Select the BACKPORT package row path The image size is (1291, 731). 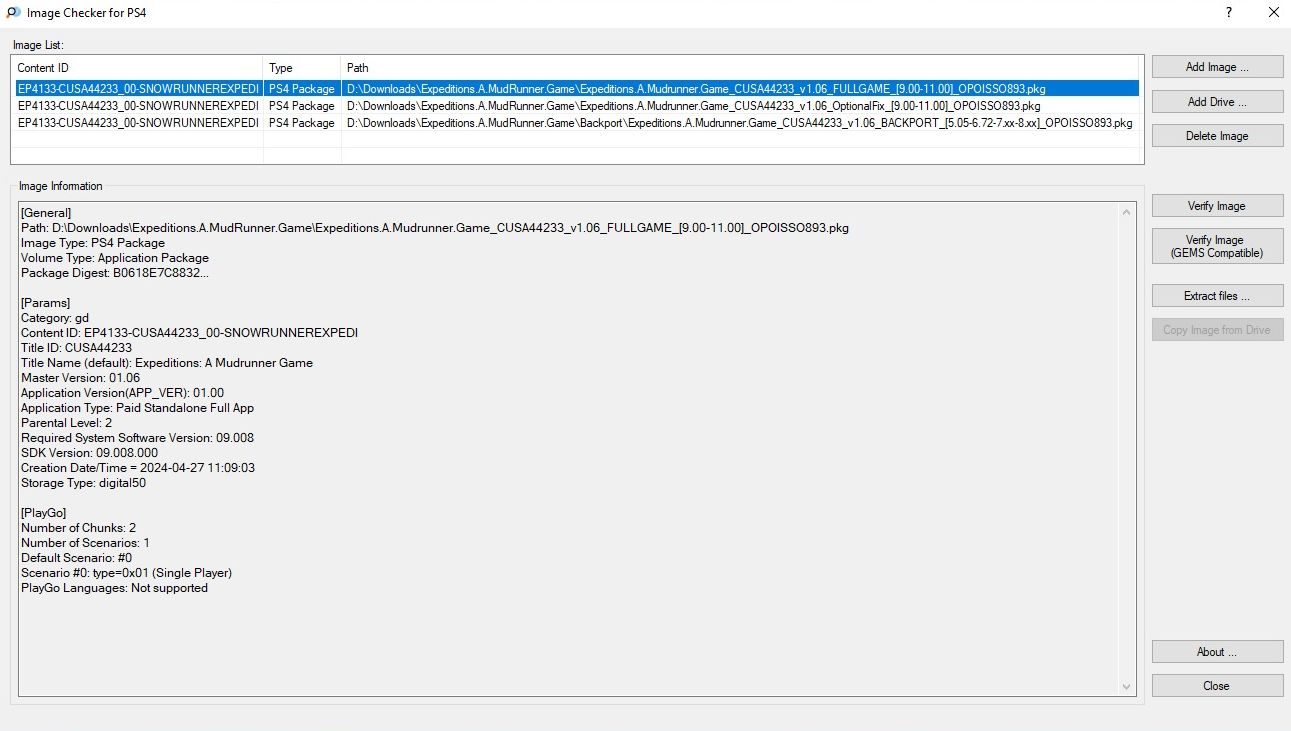point(739,123)
